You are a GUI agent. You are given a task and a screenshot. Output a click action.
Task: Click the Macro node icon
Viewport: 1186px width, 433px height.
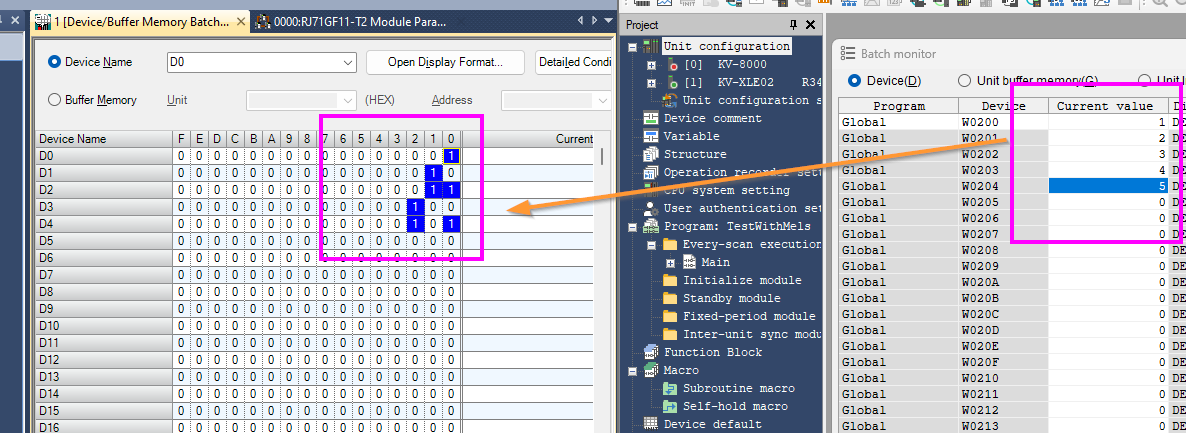(x=651, y=370)
